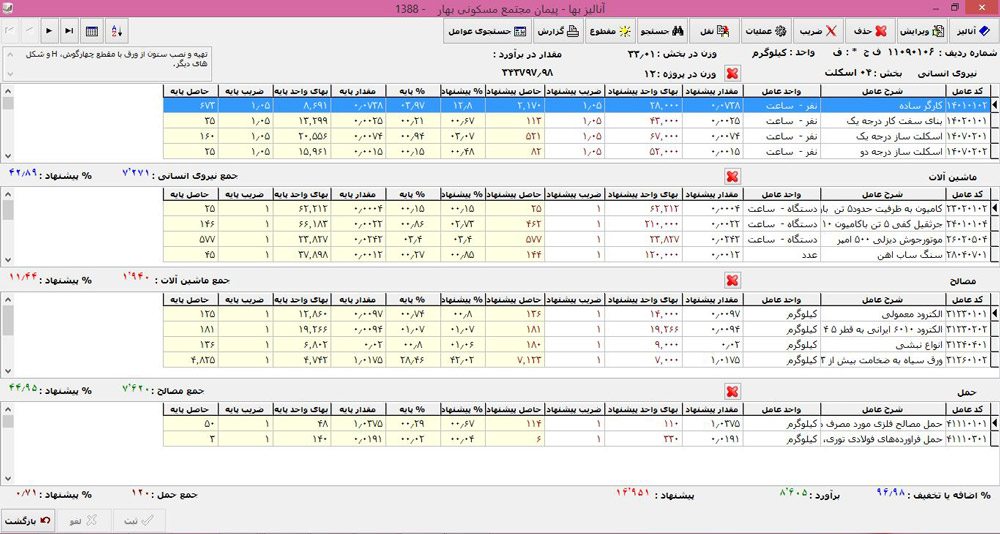Jump to the last record arrow

pos(68,32)
